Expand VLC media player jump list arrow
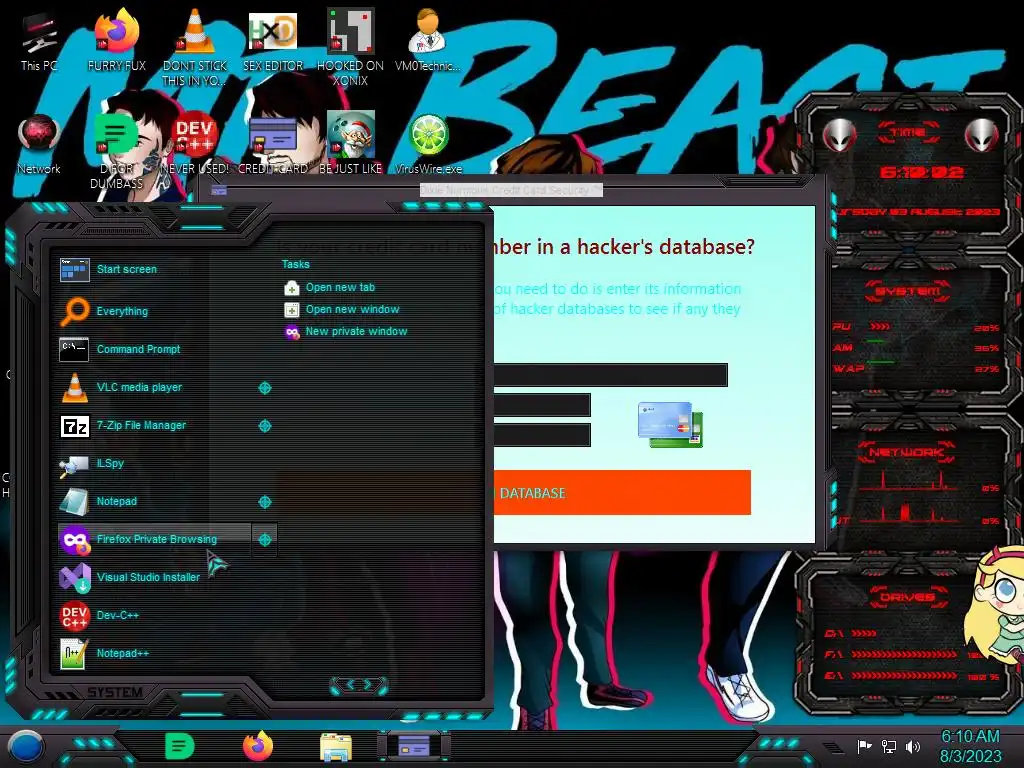1024x768 pixels. tap(264, 388)
